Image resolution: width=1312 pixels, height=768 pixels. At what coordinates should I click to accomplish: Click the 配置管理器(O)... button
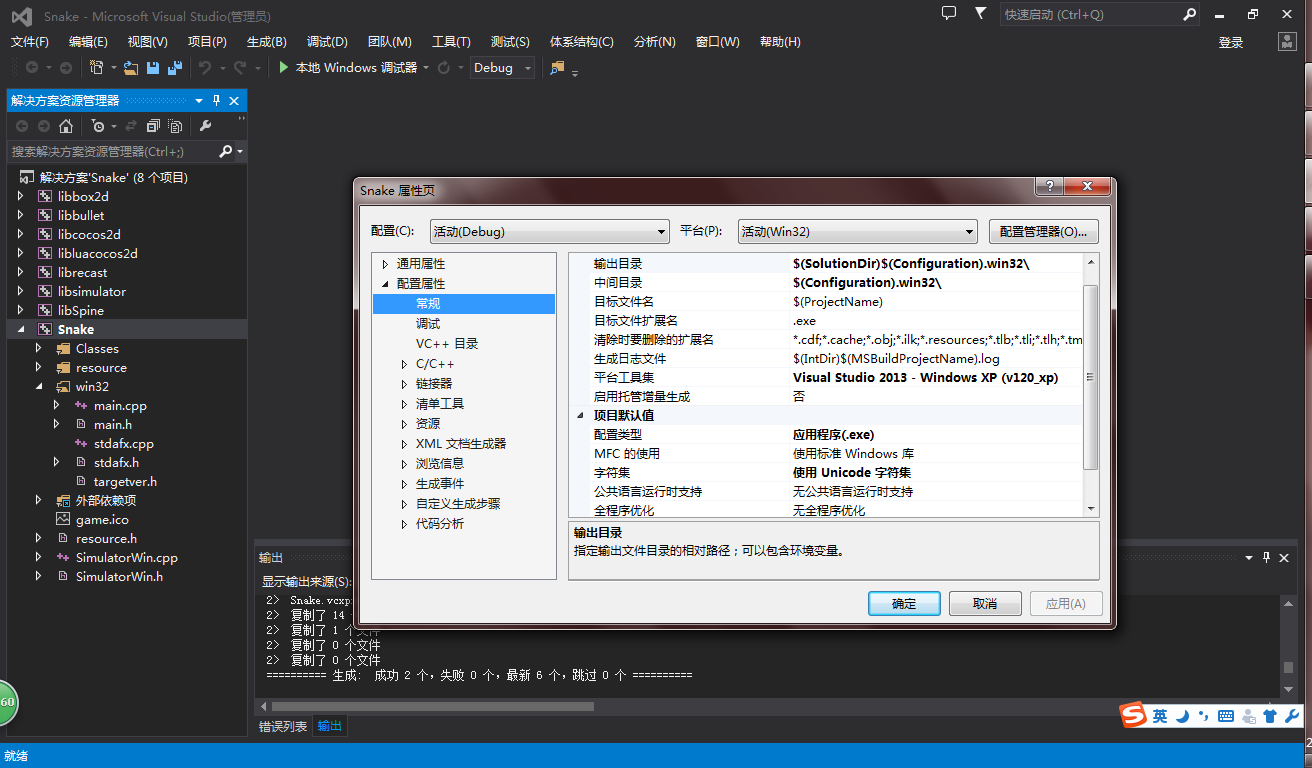(1044, 231)
